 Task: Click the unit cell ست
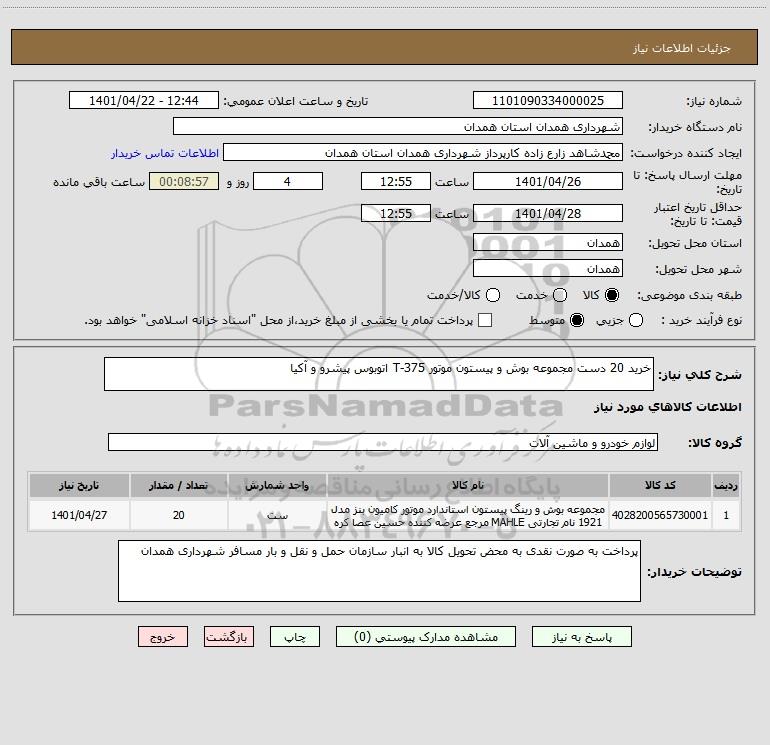tap(277, 515)
